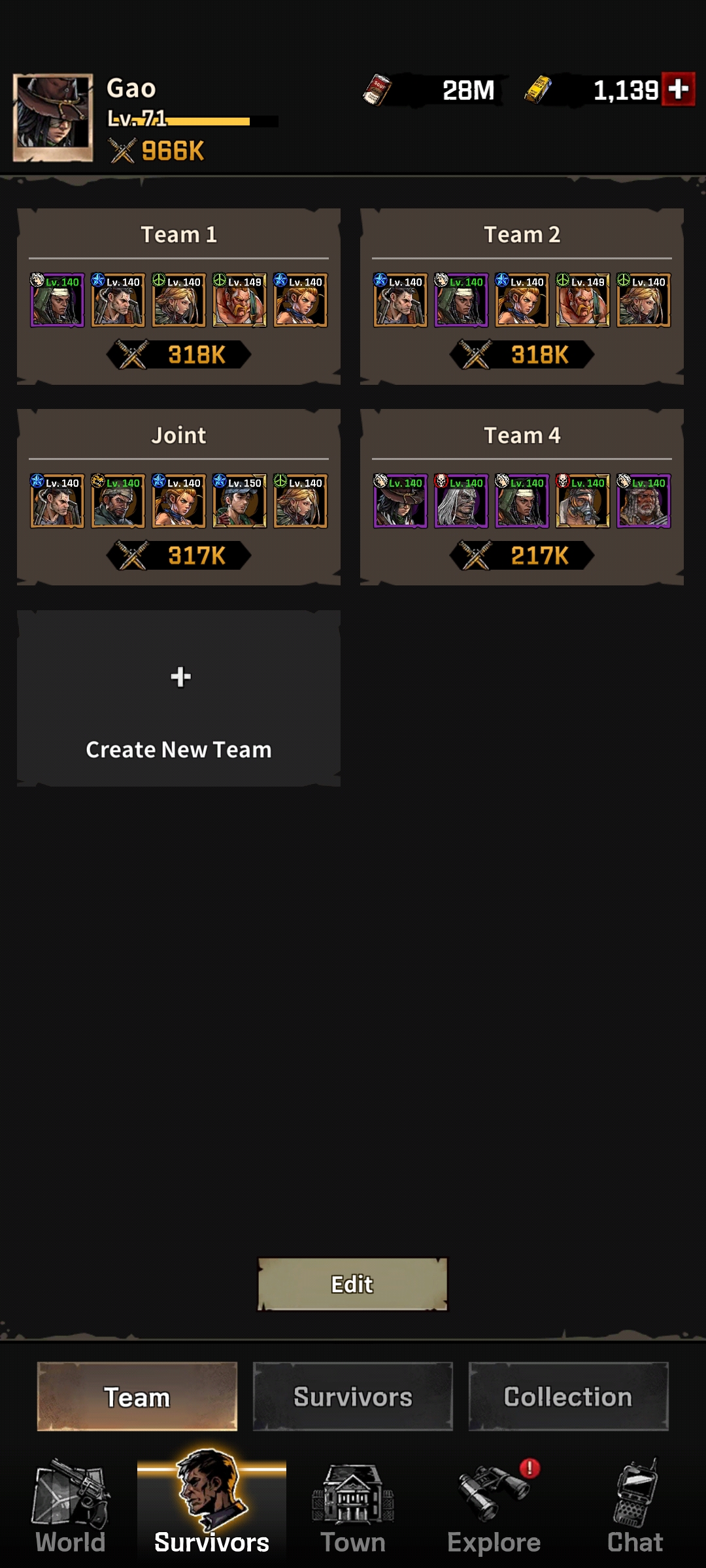Open the Joint team panel title

click(x=178, y=435)
